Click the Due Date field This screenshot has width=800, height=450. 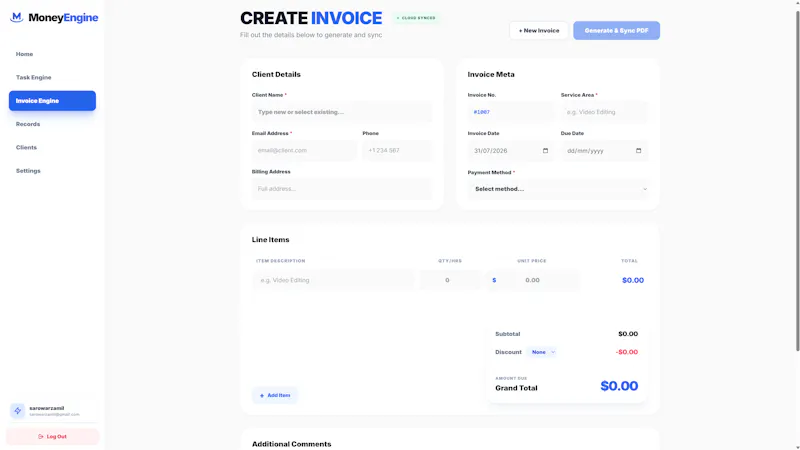pyautogui.click(x=605, y=151)
